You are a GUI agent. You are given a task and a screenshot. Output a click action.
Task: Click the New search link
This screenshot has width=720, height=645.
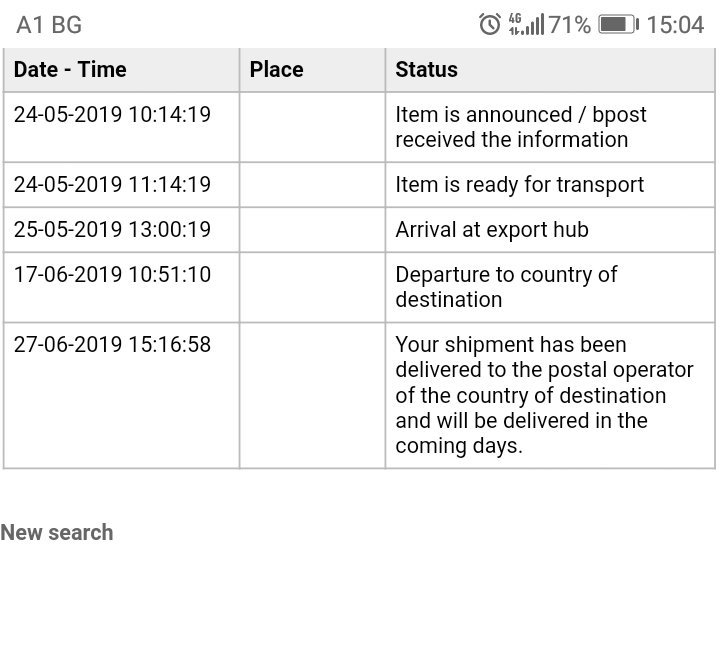[57, 532]
